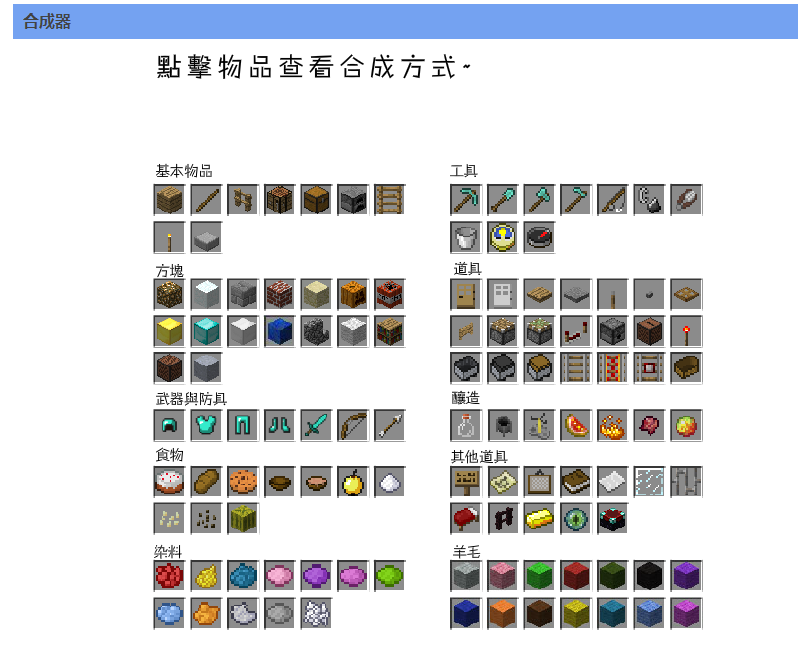This screenshot has height=648, width=798.
Task: Open the crafting table recipe
Action: pos(279,200)
